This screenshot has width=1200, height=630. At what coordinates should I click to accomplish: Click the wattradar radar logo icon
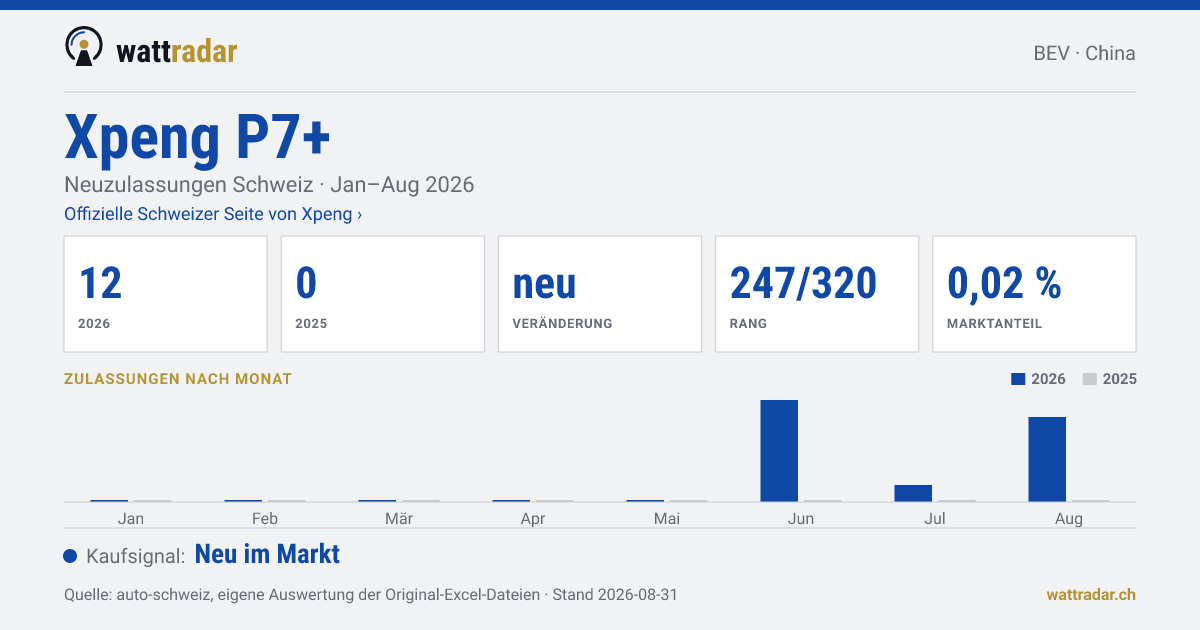pos(83,47)
